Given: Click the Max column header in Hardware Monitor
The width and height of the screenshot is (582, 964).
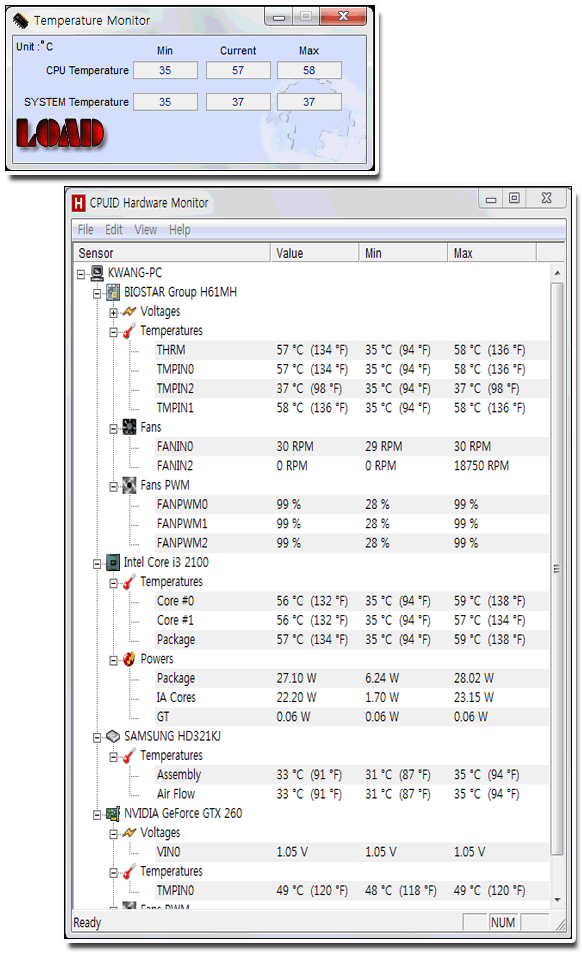Looking at the screenshot, I should pos(492,253).
